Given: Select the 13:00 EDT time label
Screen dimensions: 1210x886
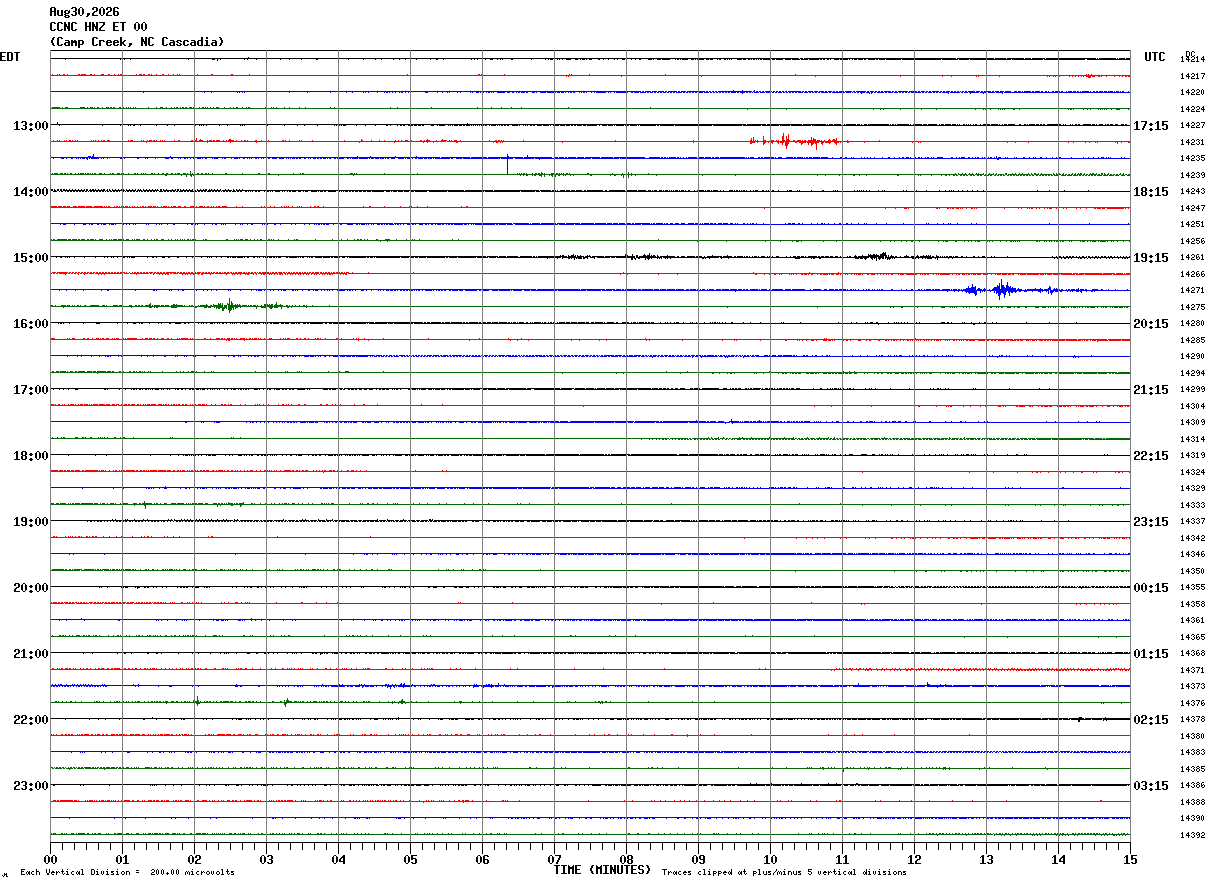Looking at the screenshot, I should click(30, 126).
